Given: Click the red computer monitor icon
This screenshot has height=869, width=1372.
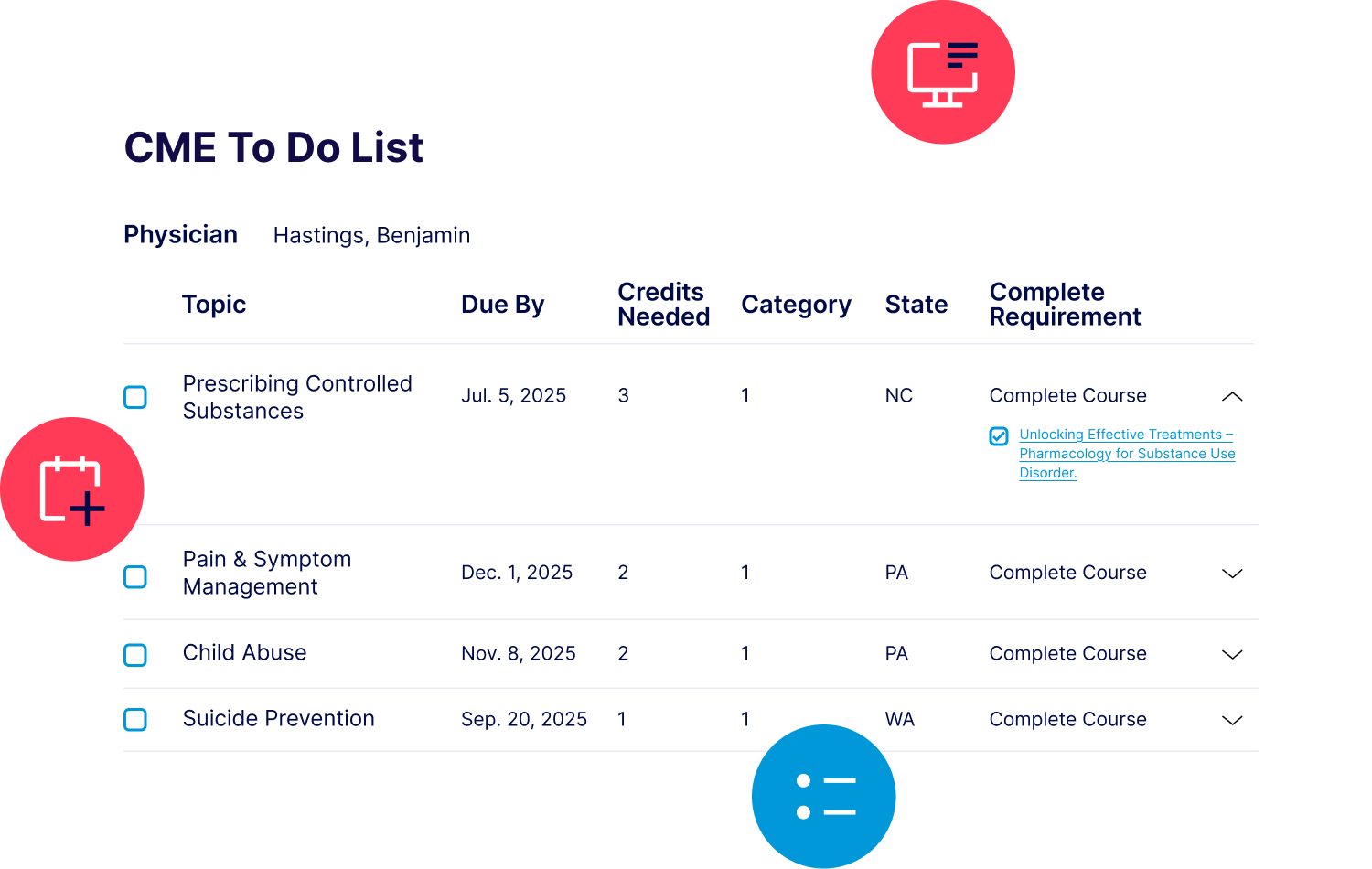Looking at the screenshot, I should [943, 72].
